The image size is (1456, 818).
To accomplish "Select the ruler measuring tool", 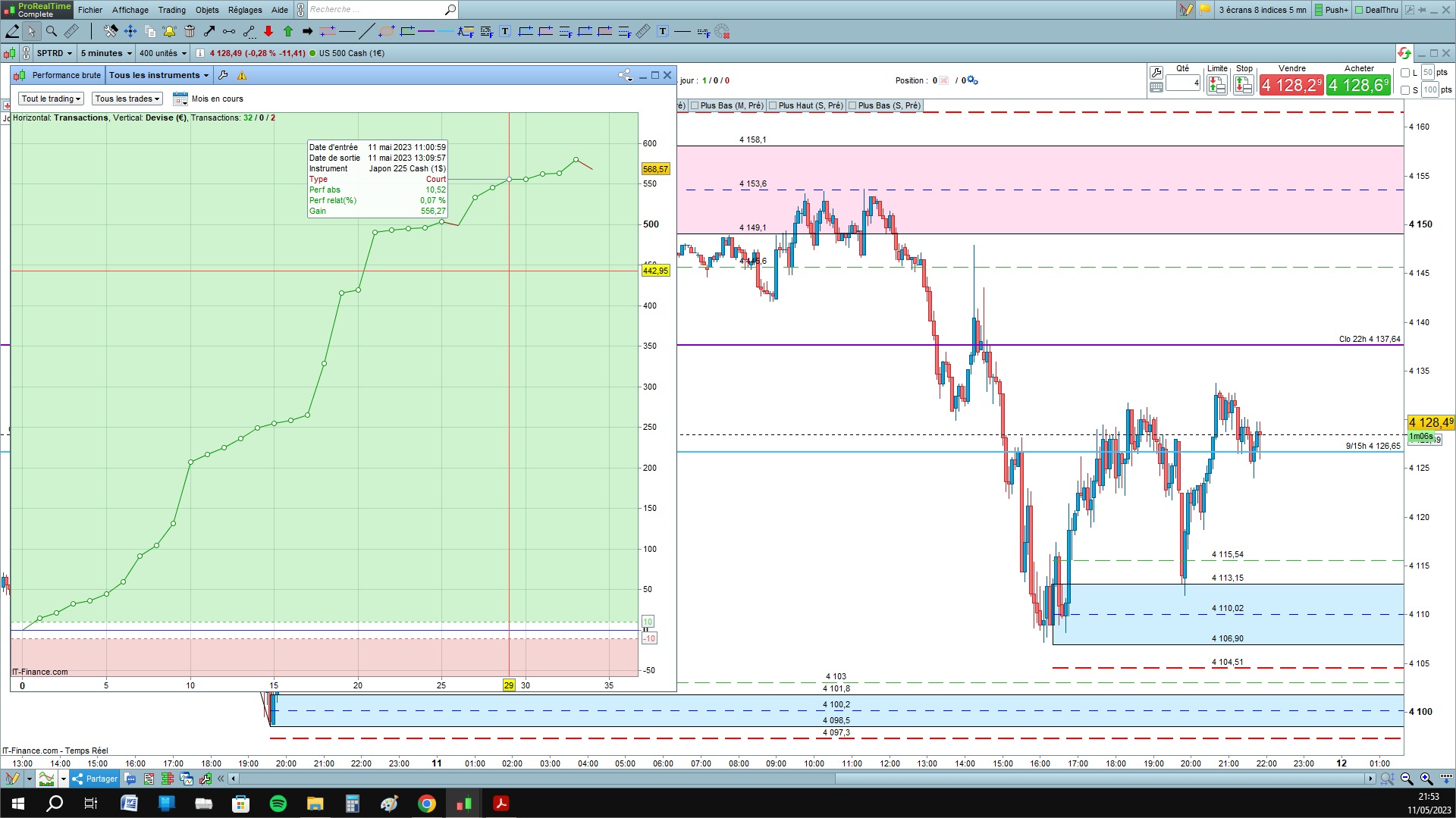I will pos(71,31).
